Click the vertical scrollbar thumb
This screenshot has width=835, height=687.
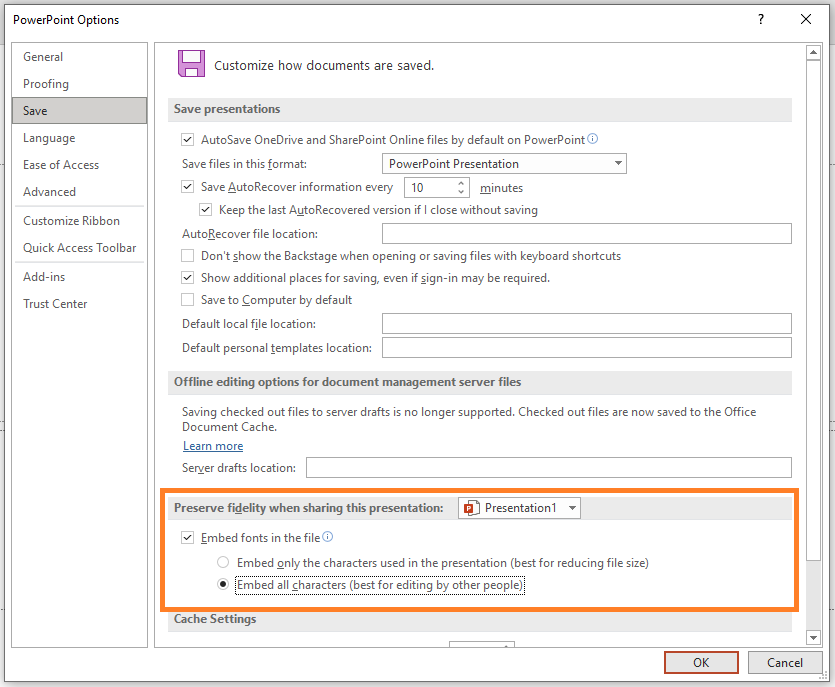[x=813, y=310]
